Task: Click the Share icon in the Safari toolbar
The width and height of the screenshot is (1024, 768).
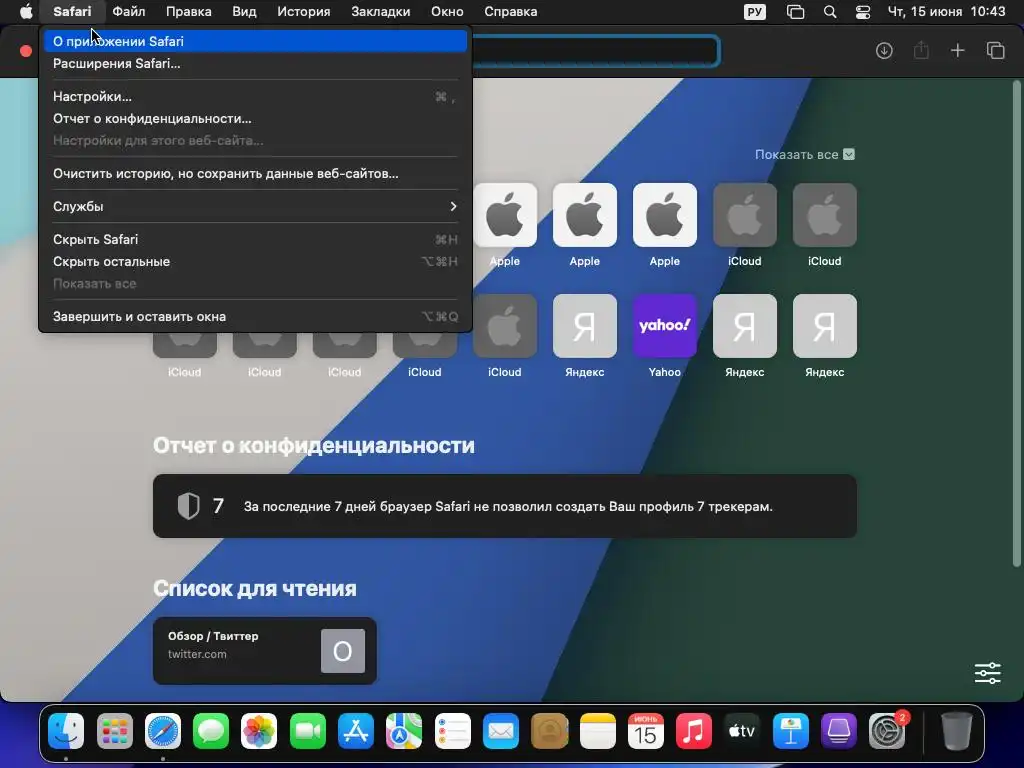Action: (x=921, y=50)
